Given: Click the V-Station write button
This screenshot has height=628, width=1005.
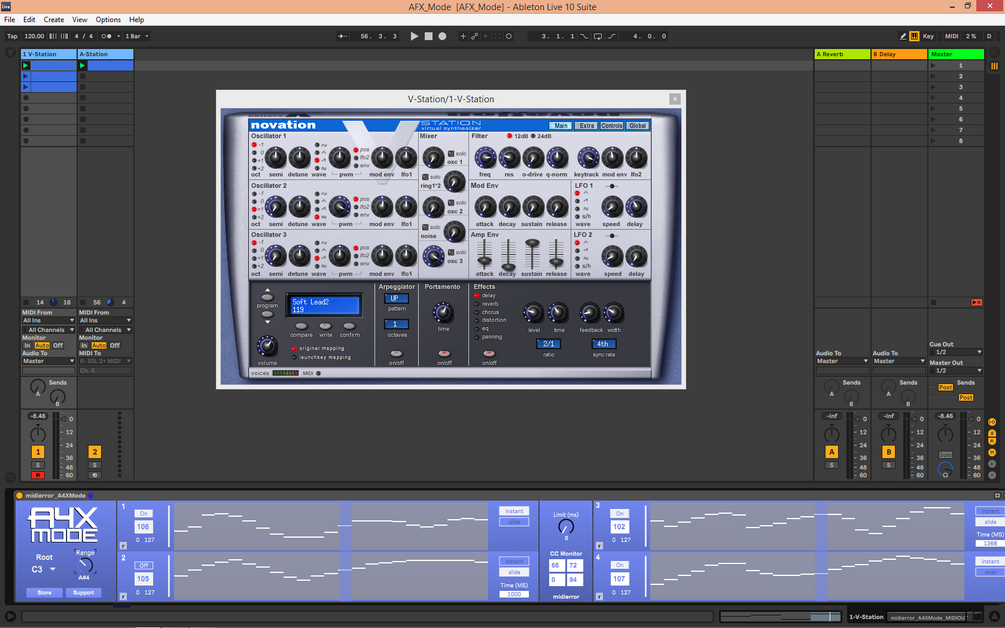Looking at the screenshot, I should tap(326, 326).
